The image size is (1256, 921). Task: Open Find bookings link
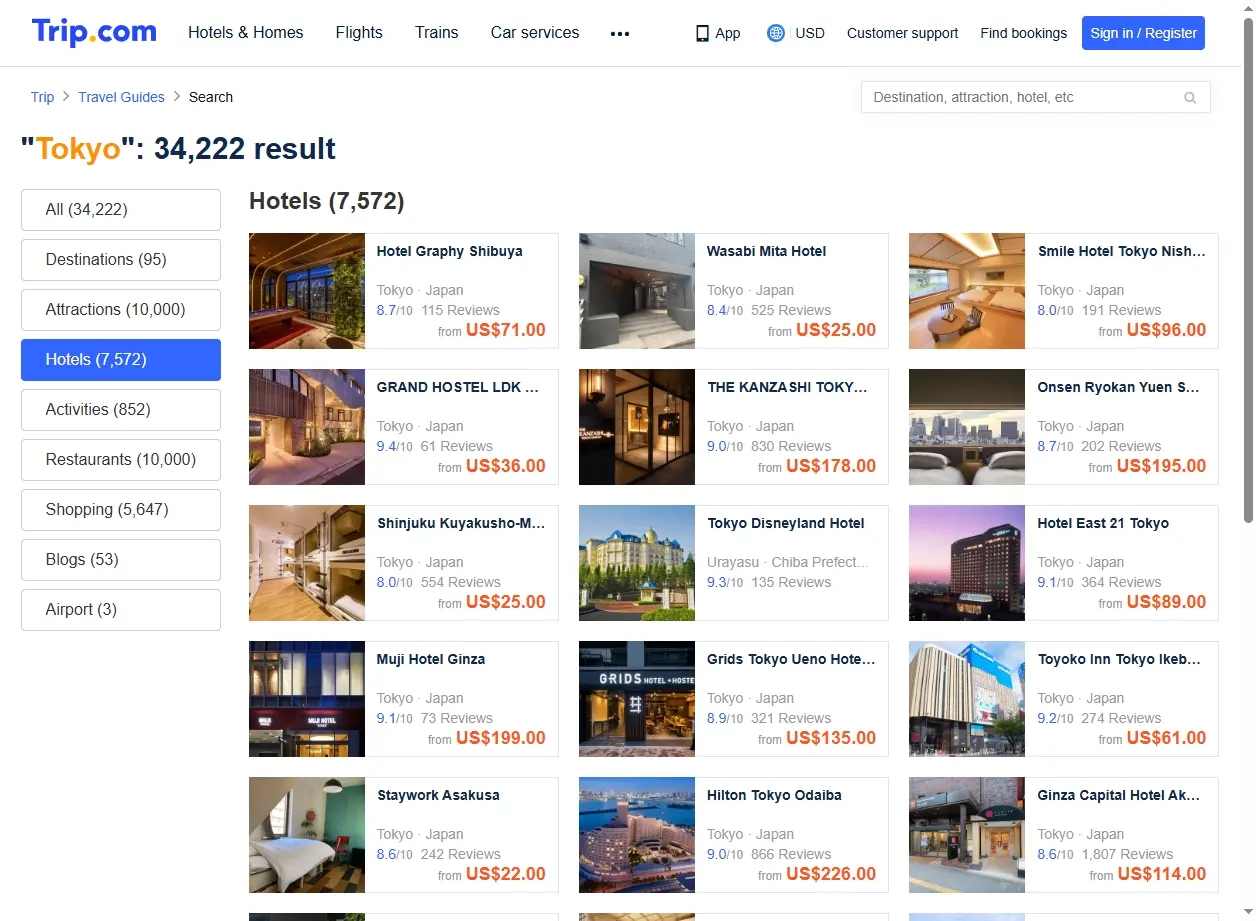tap(1023, 33)
